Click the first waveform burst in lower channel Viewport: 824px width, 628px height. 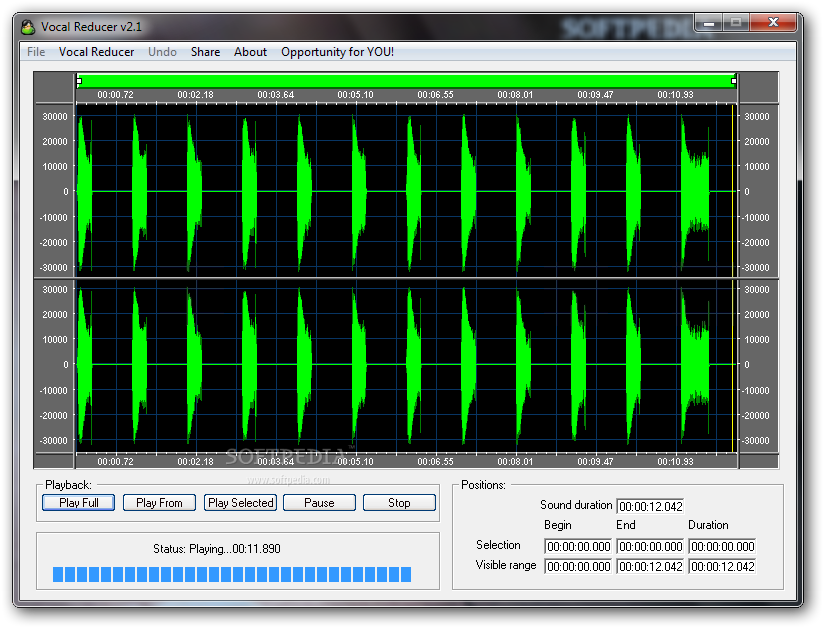point(84,364)
